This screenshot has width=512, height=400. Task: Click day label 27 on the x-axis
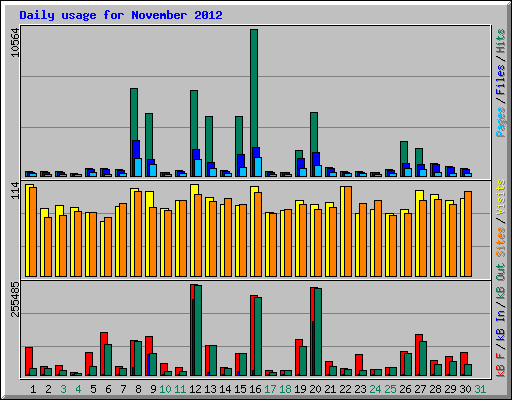tap(420, 389)
